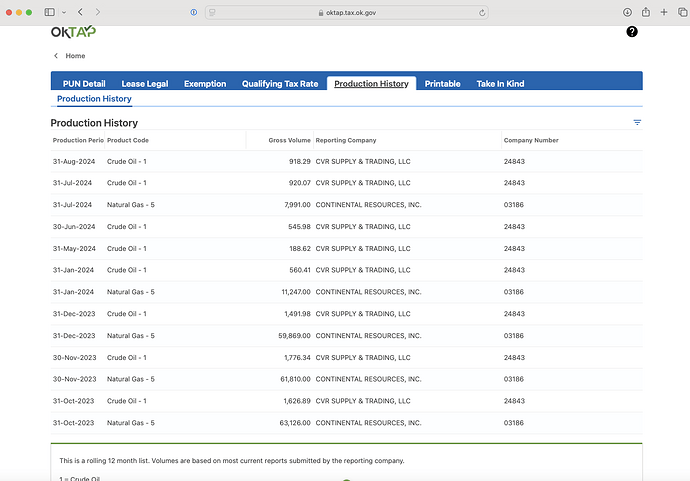This screenshot has width=690, height=481.
Task: Open the Take In Kind tab
Action: [500, 84]
